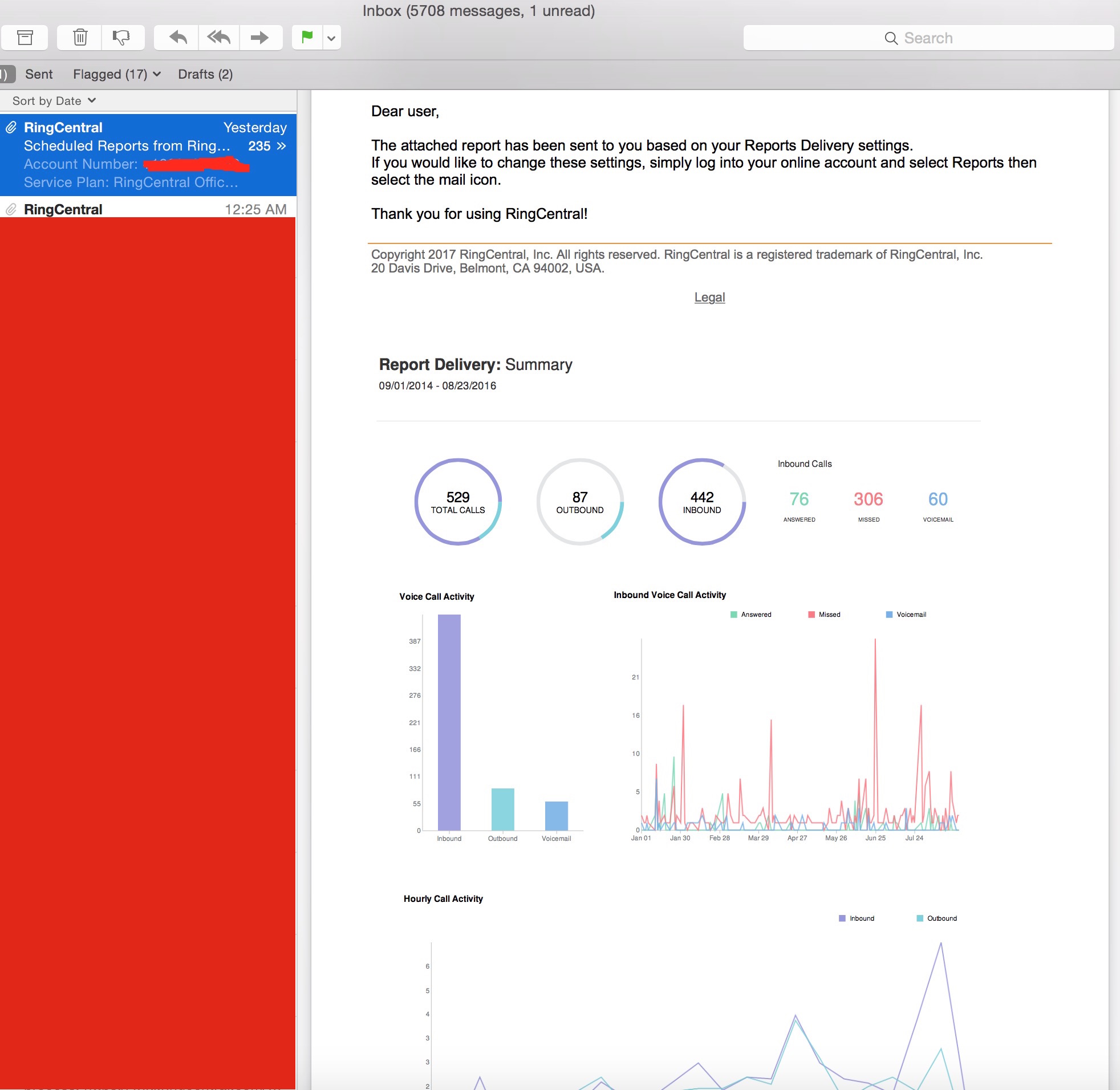Click the archive/move icon in toolbar
The width and height of the screenshot is (1120, 1090).
click(25, 38)
